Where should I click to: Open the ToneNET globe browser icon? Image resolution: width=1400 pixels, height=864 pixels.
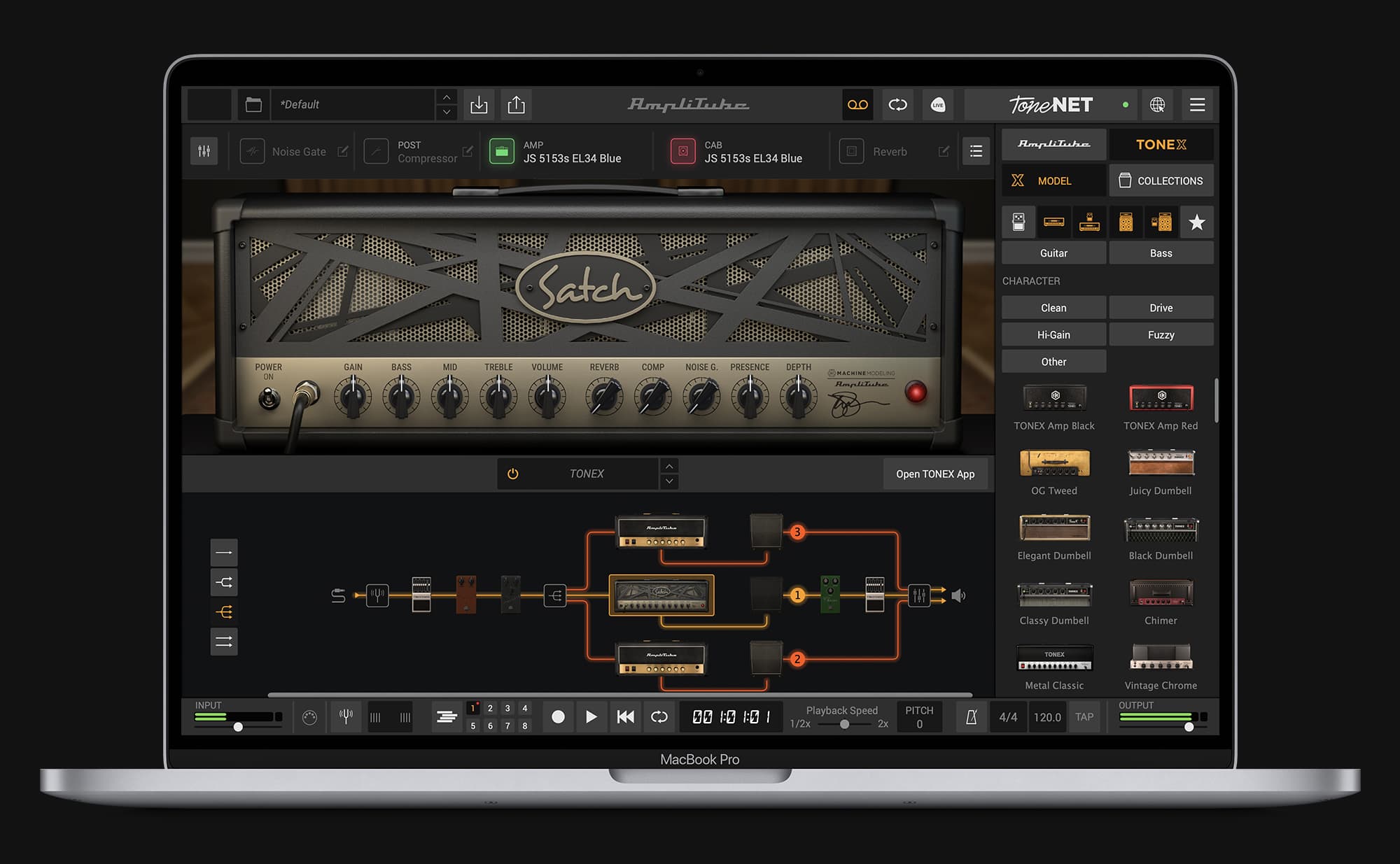[1158, 105]
